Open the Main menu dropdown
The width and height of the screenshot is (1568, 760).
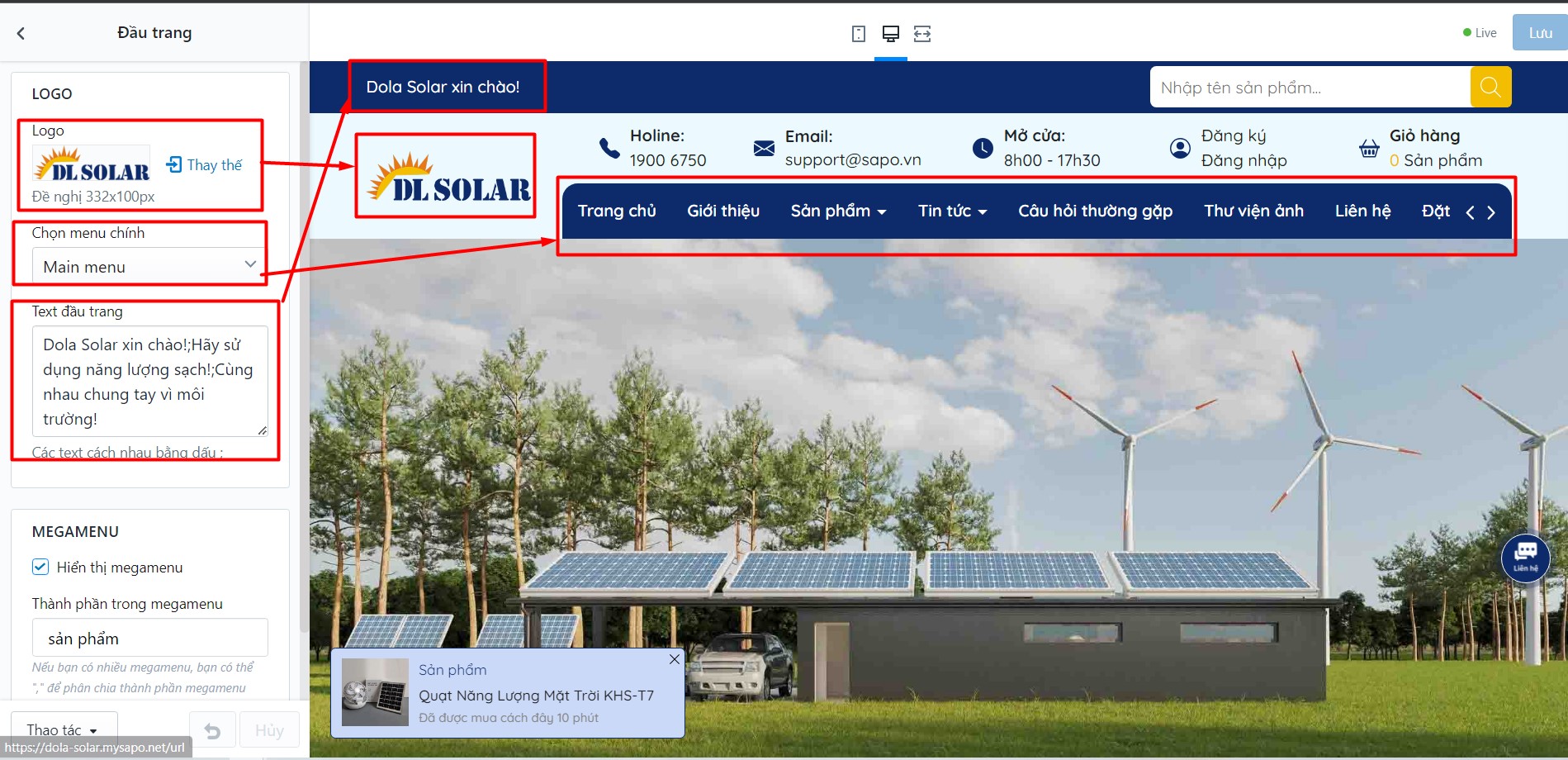coord(149,266)
